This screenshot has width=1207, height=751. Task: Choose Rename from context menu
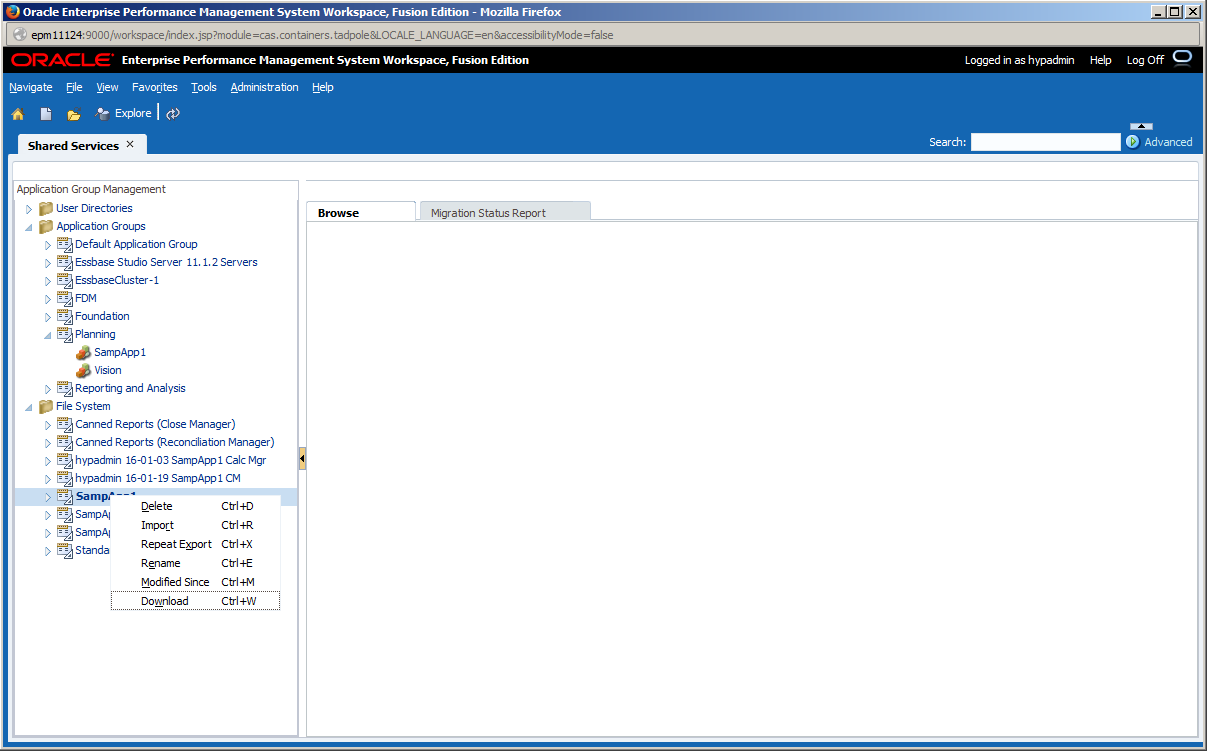point(195,563)
